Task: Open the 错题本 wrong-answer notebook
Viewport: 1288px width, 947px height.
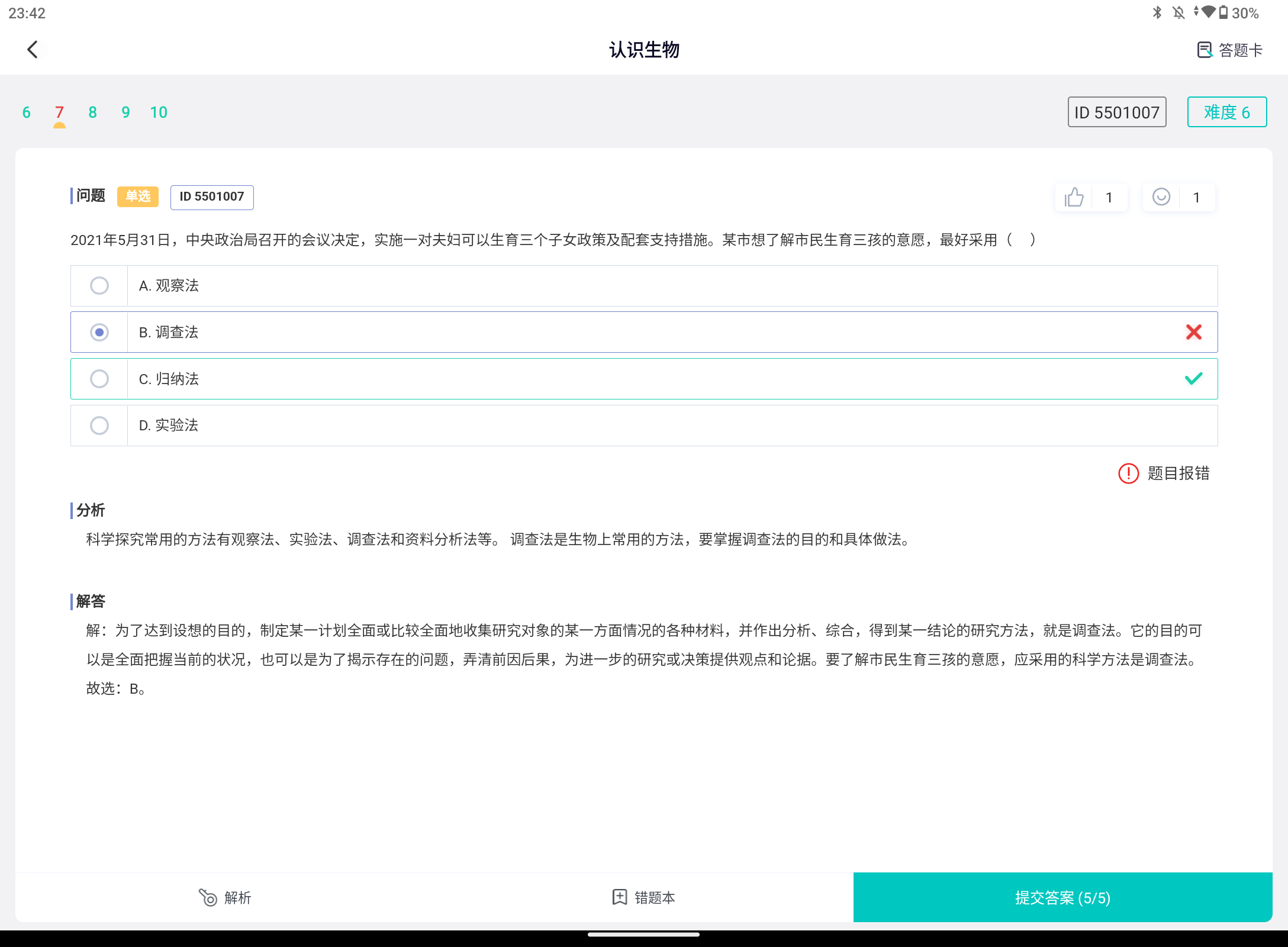Action: click(643, 898)
